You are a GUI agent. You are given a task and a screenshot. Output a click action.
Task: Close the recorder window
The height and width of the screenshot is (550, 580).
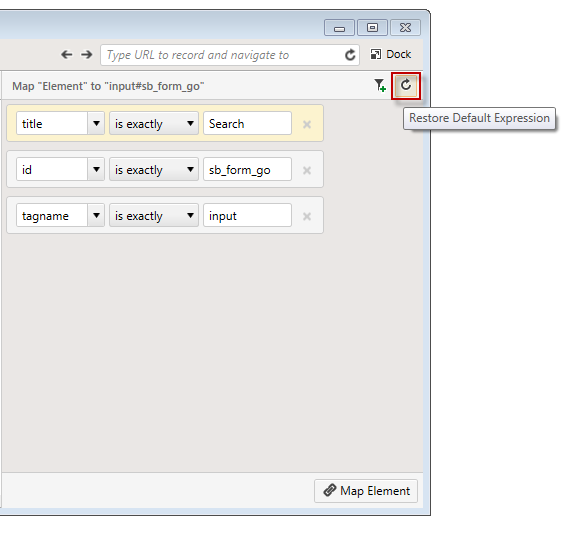[405, 28]
